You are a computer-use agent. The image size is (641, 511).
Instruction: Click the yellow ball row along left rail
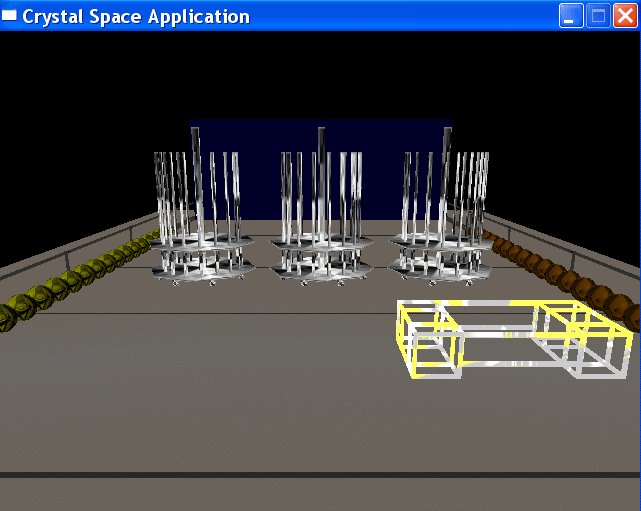click(x=80, y=280)
